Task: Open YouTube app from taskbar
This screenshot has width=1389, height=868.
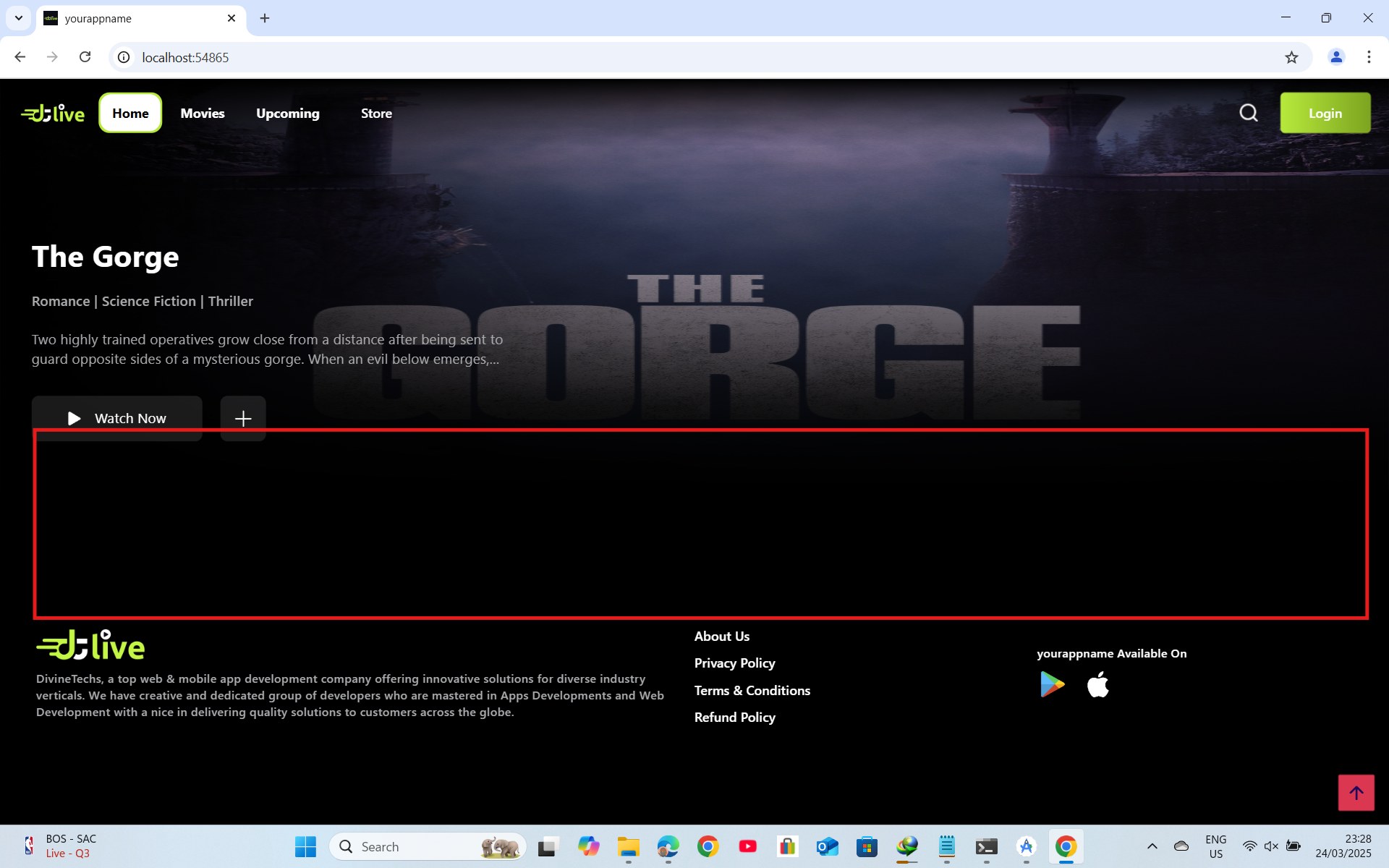Action: [747, 846]
